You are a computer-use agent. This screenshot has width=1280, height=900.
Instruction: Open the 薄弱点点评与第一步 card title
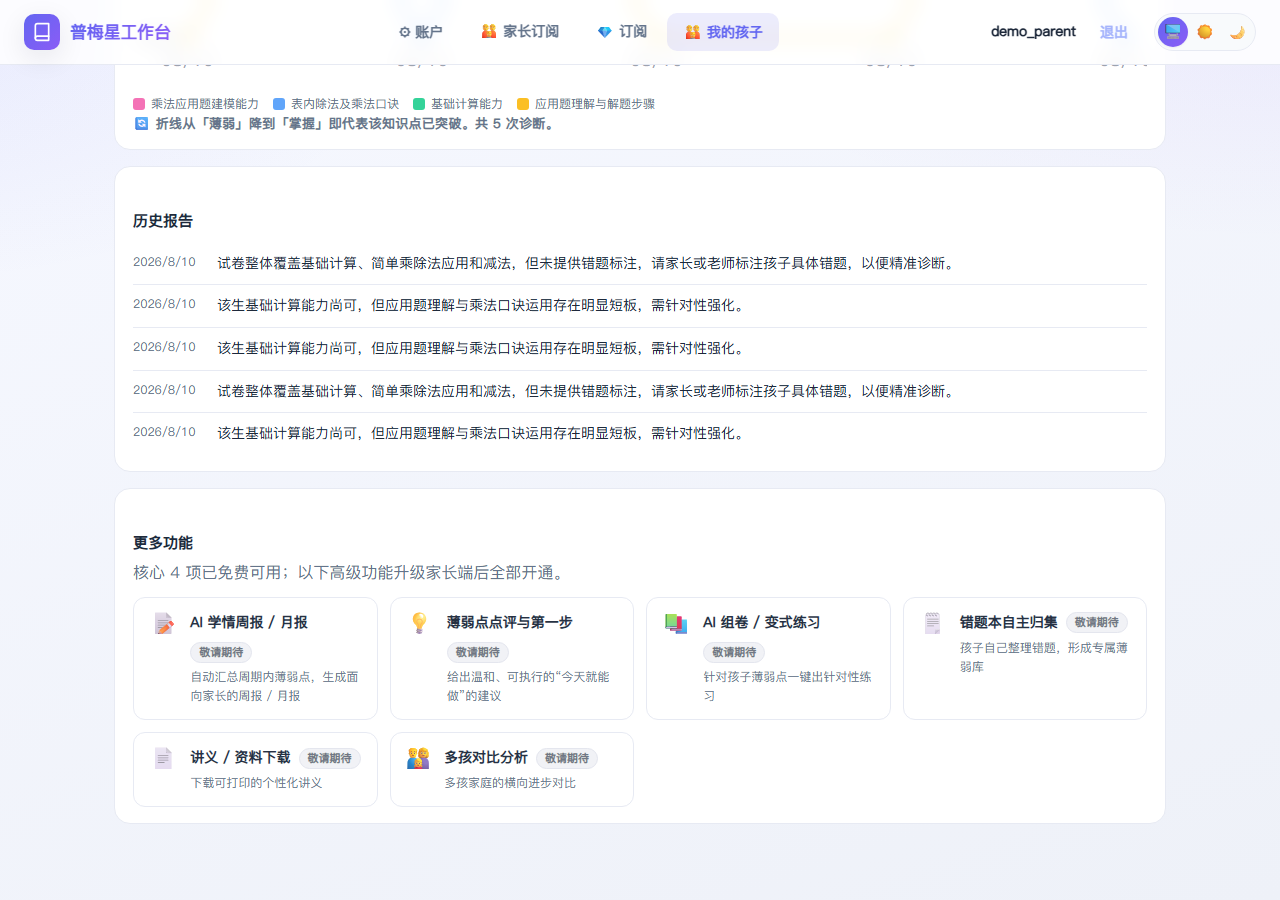[x=510, y=622]
